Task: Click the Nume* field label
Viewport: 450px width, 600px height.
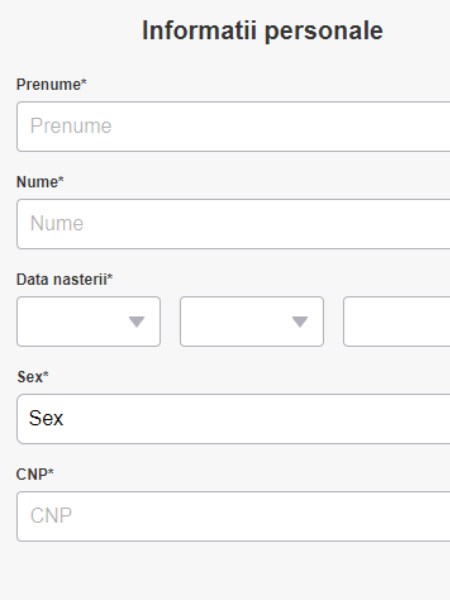Action: pyautogui.click(x=40, y=182)
